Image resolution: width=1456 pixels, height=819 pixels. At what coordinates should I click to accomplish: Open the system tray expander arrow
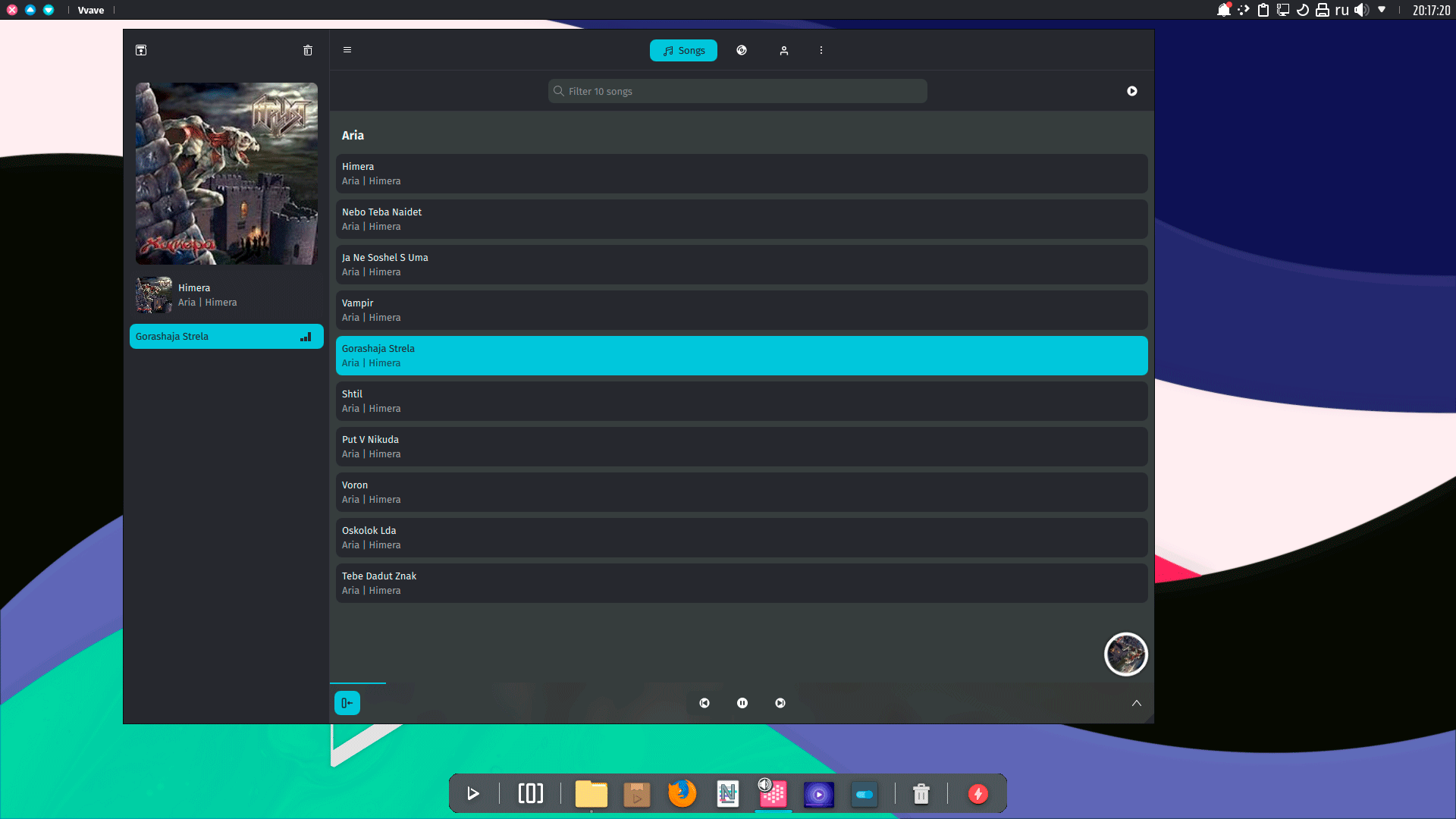click(1382, 10)
